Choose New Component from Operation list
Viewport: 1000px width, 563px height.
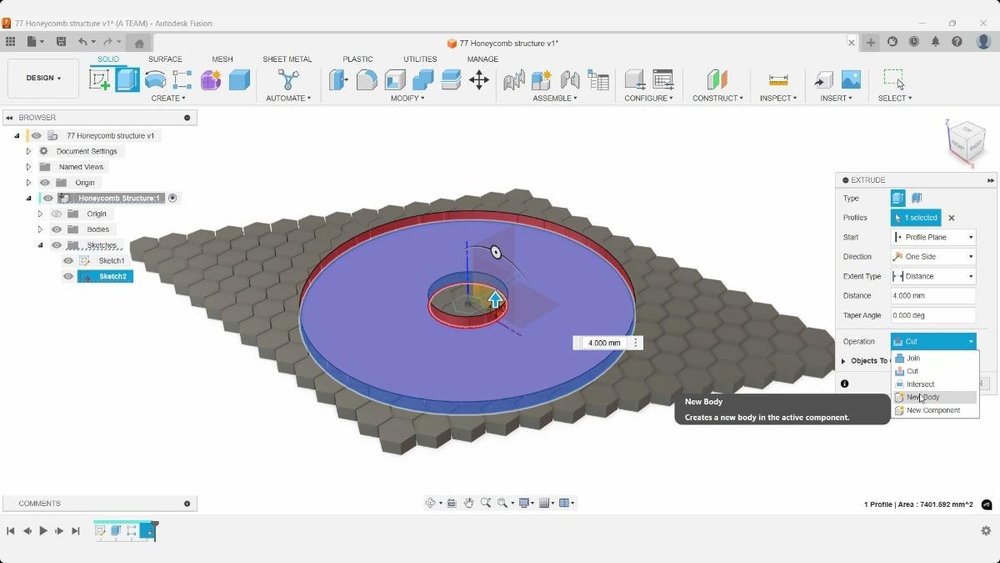(x=935, y=411)
